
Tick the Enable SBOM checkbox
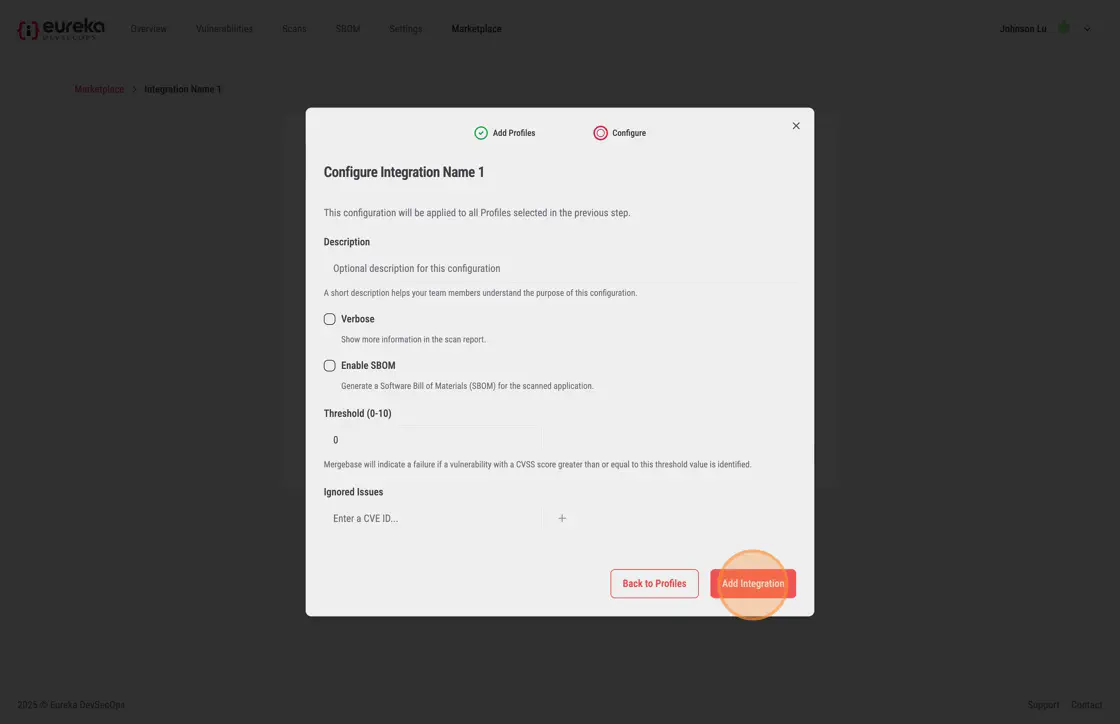point(329,366)
